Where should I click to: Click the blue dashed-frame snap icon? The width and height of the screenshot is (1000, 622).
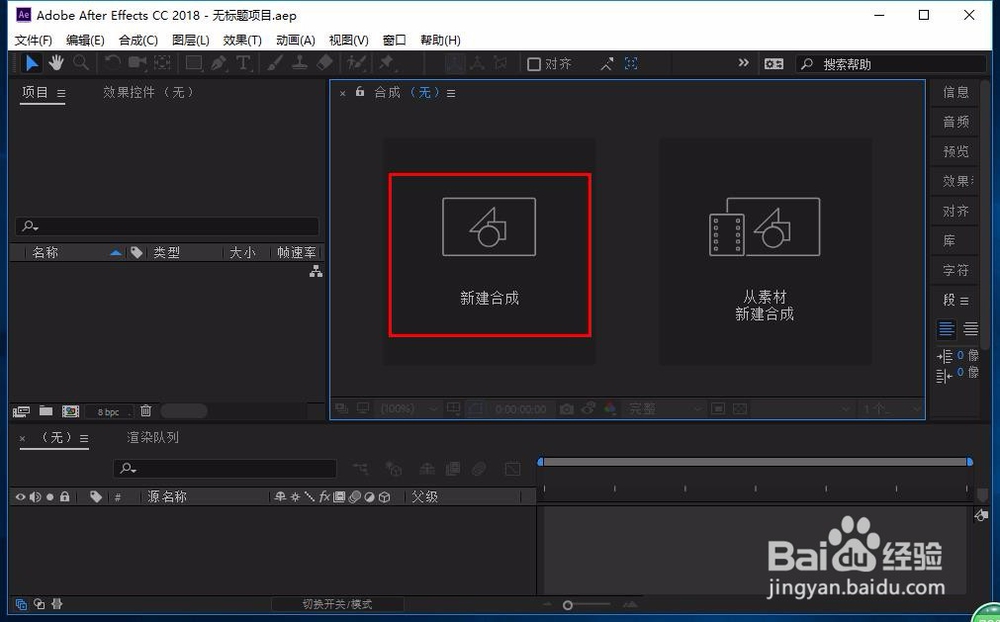click(631, 63)
